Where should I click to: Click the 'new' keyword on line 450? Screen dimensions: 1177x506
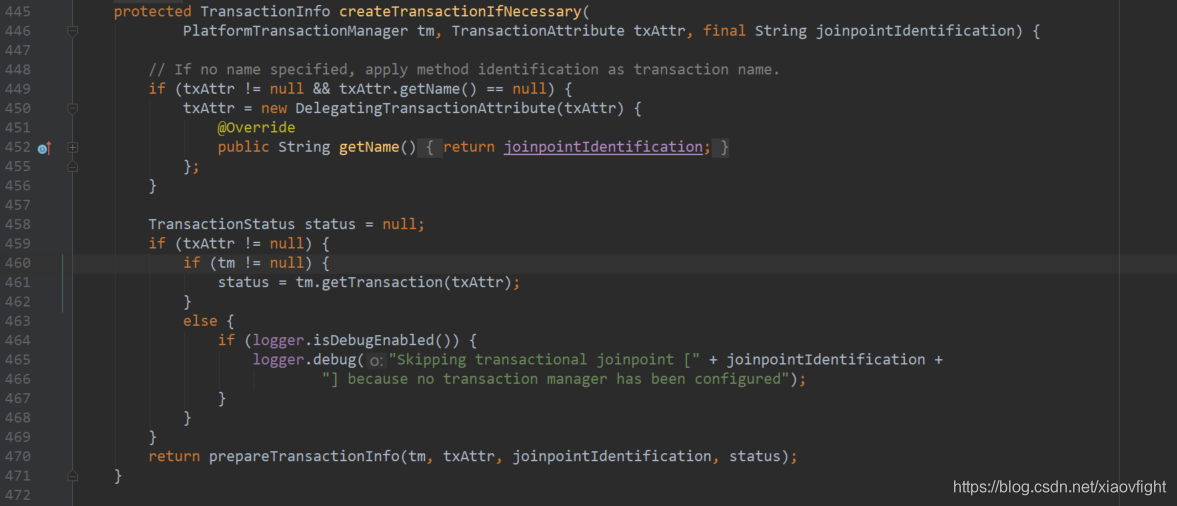coord(274,109)
